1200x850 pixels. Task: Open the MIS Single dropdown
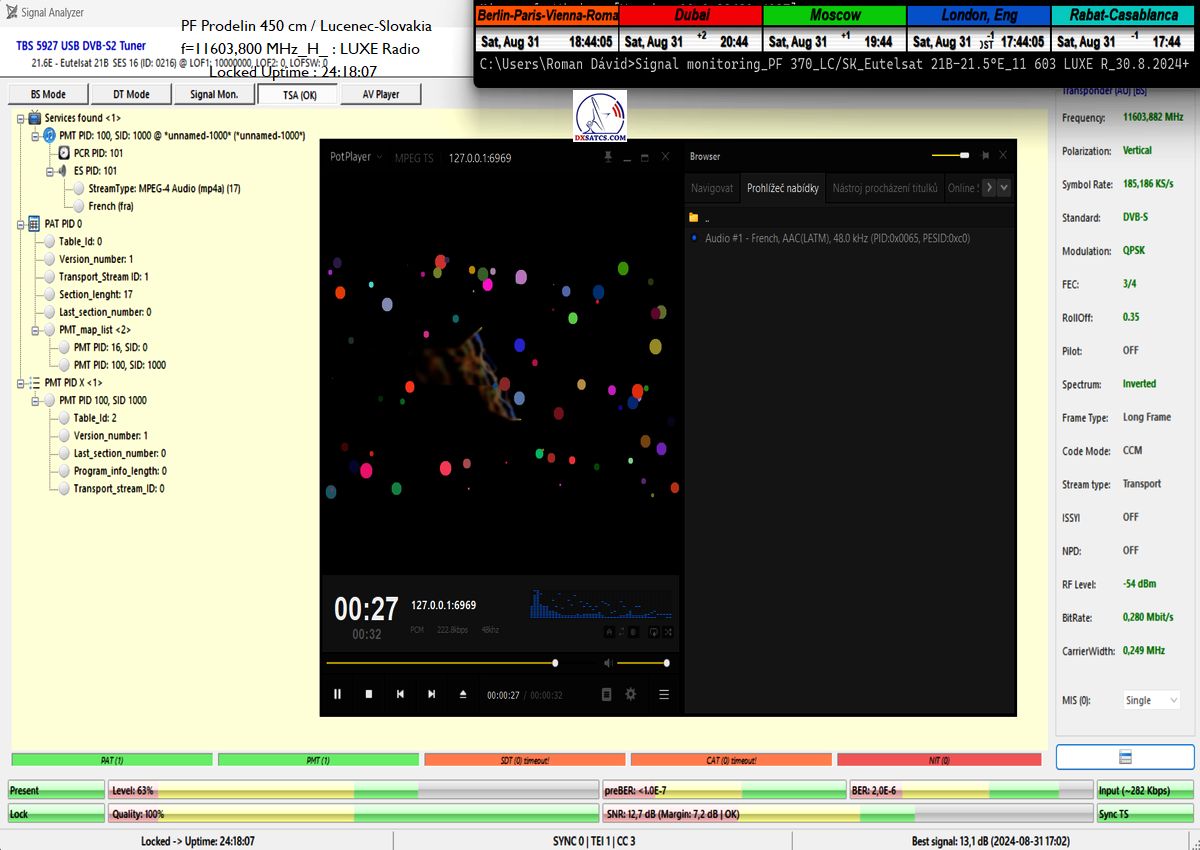click(1151, 700)
